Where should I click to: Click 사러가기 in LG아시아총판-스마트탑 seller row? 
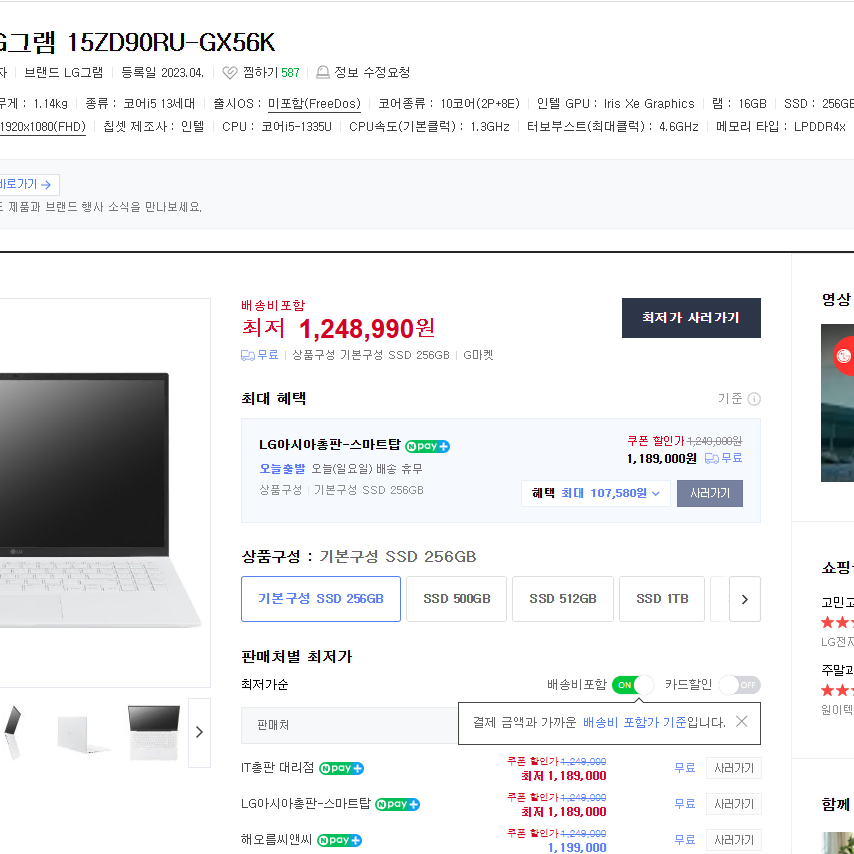click(734, 804)
